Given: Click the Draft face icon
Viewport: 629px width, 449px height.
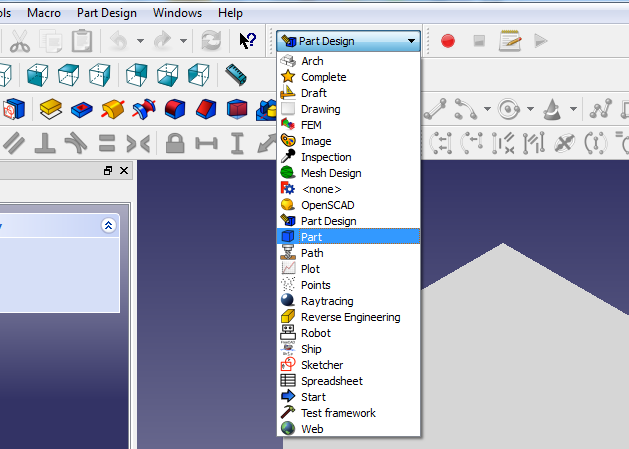Looking at the screenshot, I should point(237,109).
